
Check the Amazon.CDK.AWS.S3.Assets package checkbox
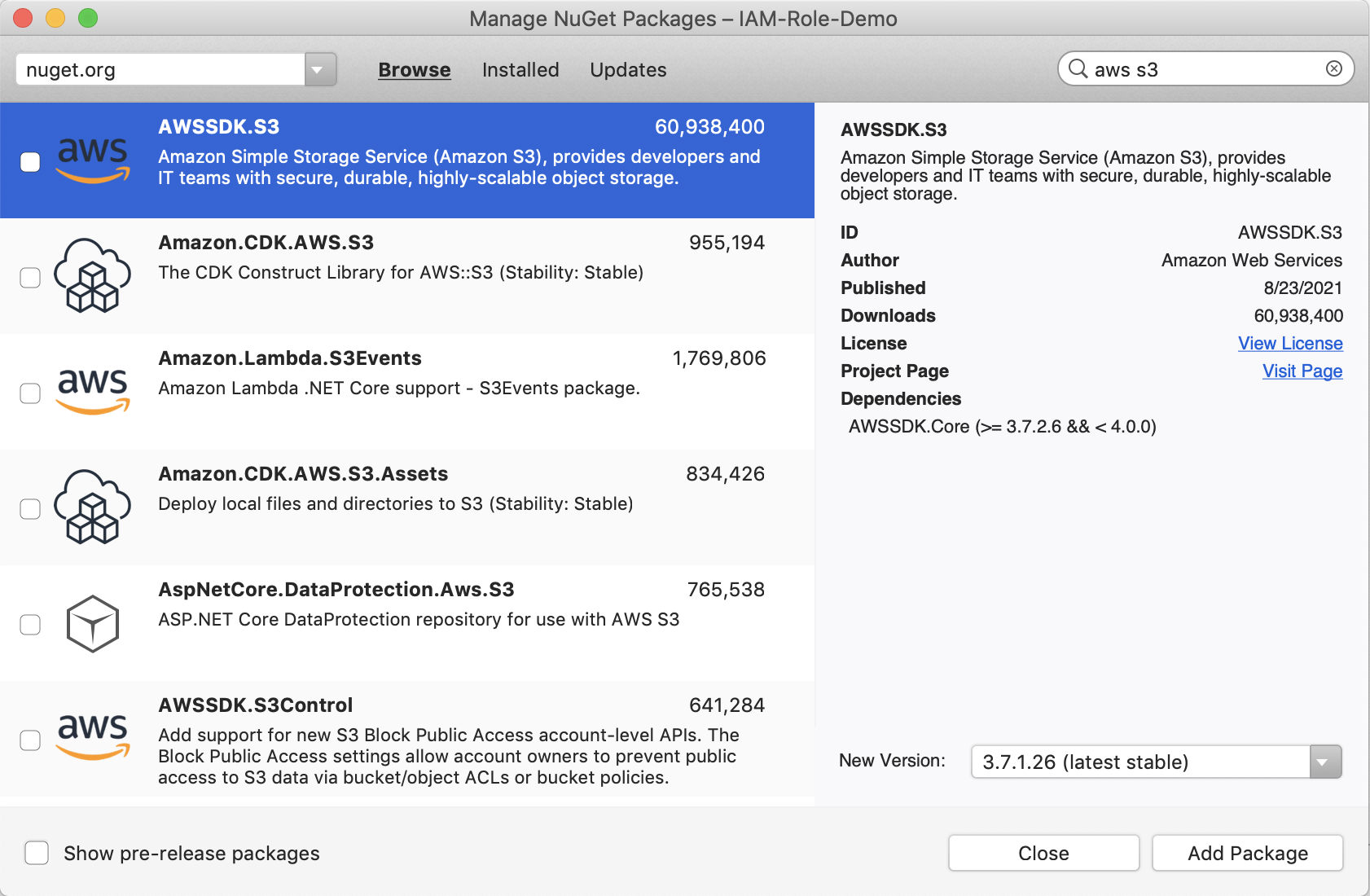point(30,509)
